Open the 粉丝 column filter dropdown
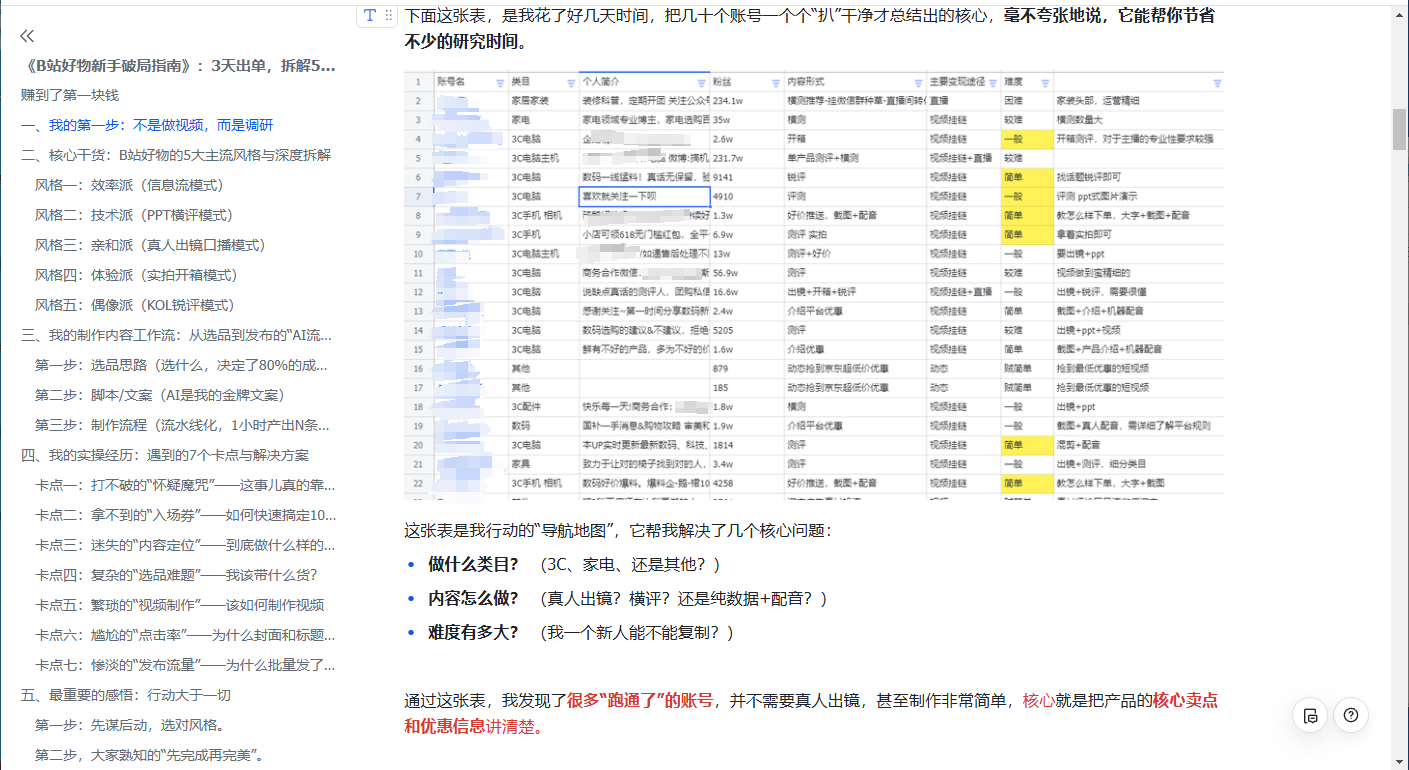The width and height of the screenshot is (1409, 770). [x=775, y=82]
